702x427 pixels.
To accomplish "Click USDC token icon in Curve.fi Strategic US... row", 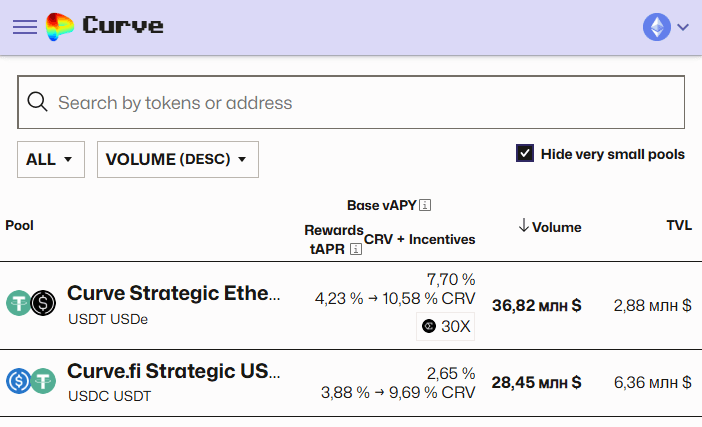I will point(18,381).
